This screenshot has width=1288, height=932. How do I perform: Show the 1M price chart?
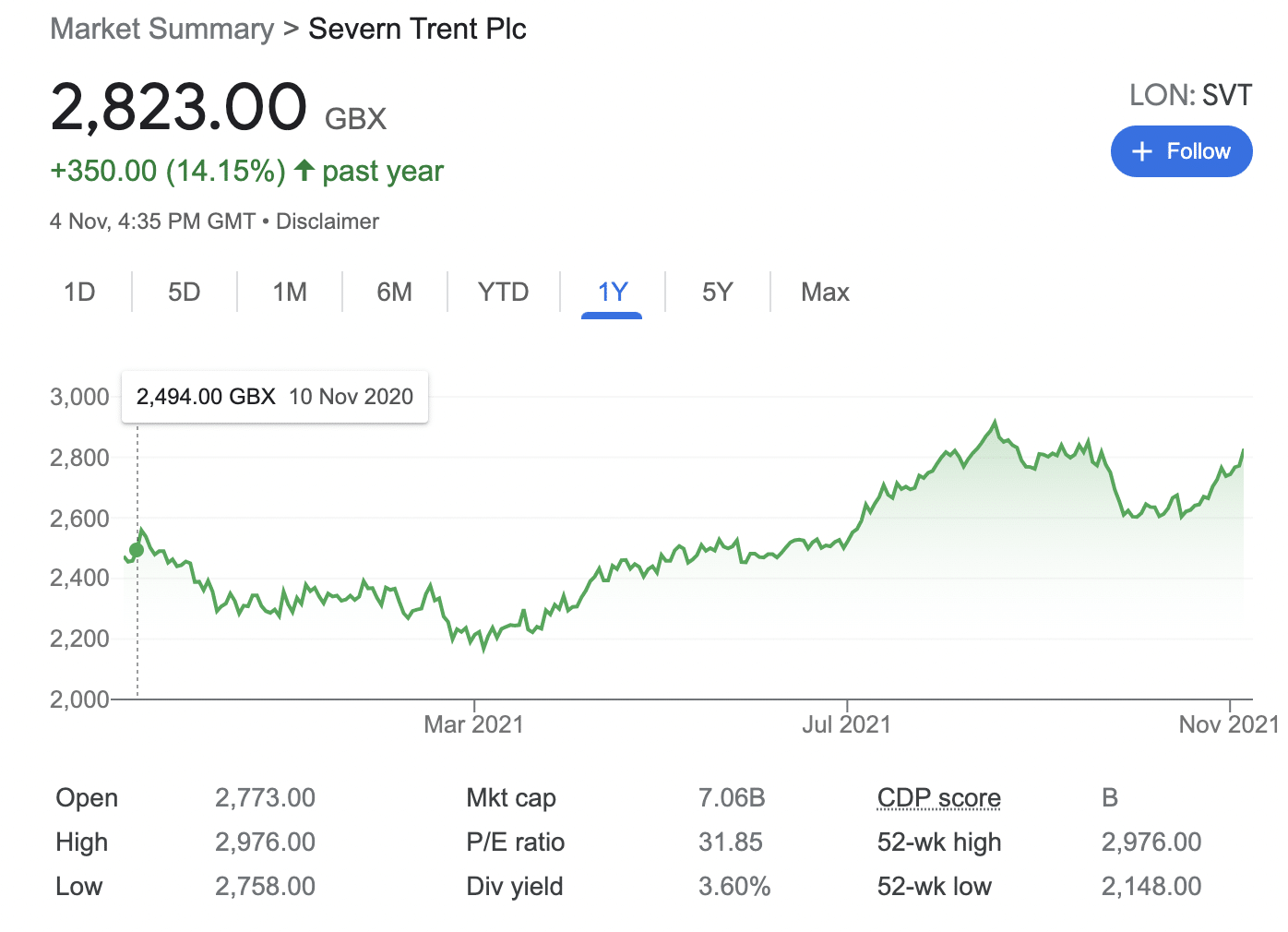point(290,292)
